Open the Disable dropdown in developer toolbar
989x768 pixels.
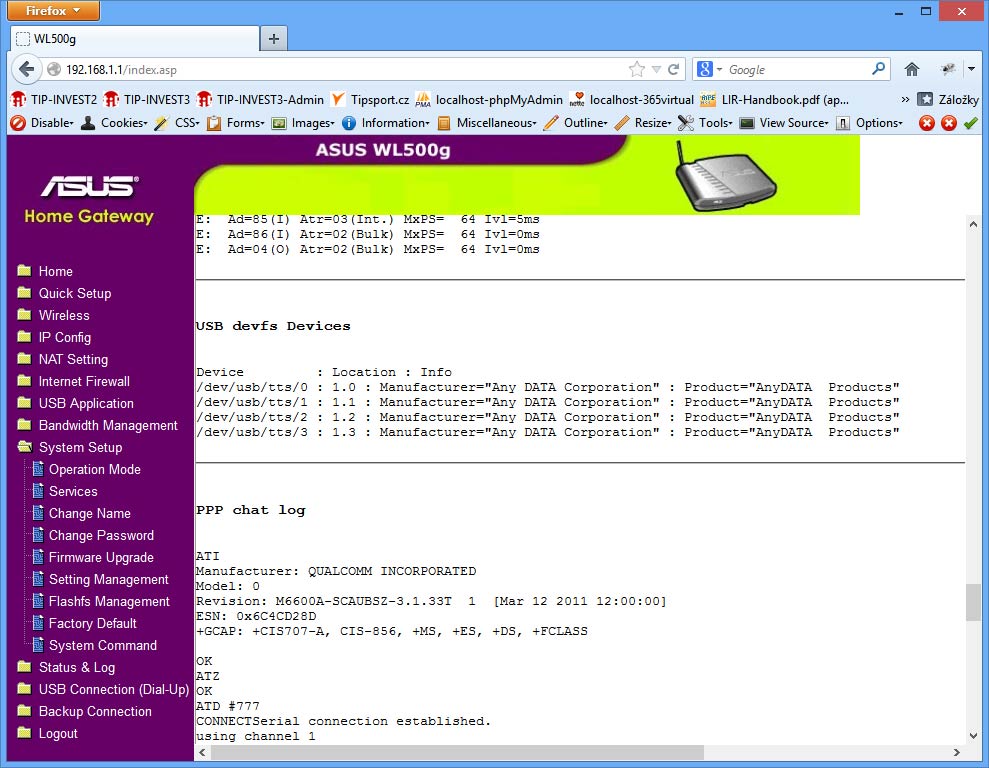tap(43, 123)
